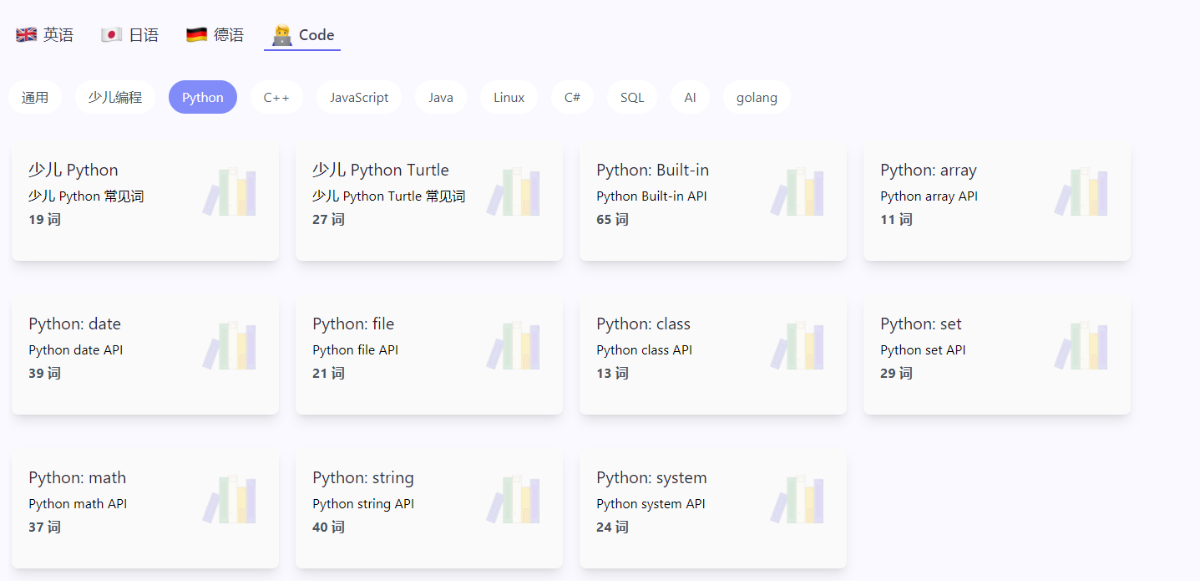
Task: Open the Linux category
Action: [x=508, y=98]
